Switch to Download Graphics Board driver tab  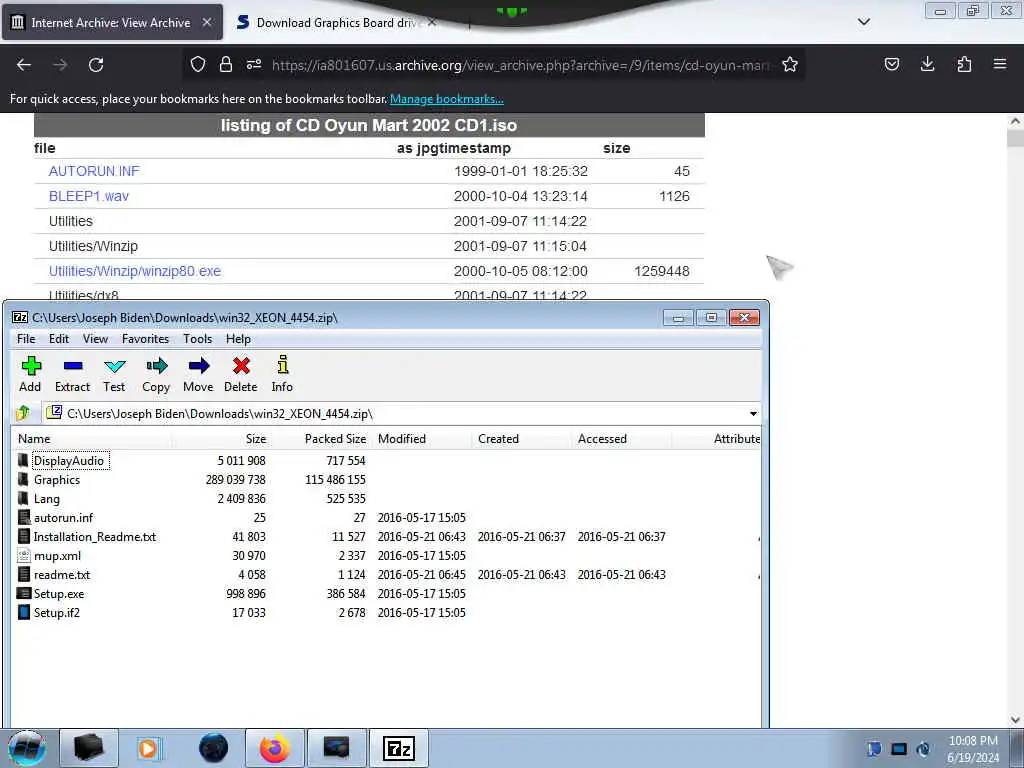pyautogui.click(x=336, y=23)
